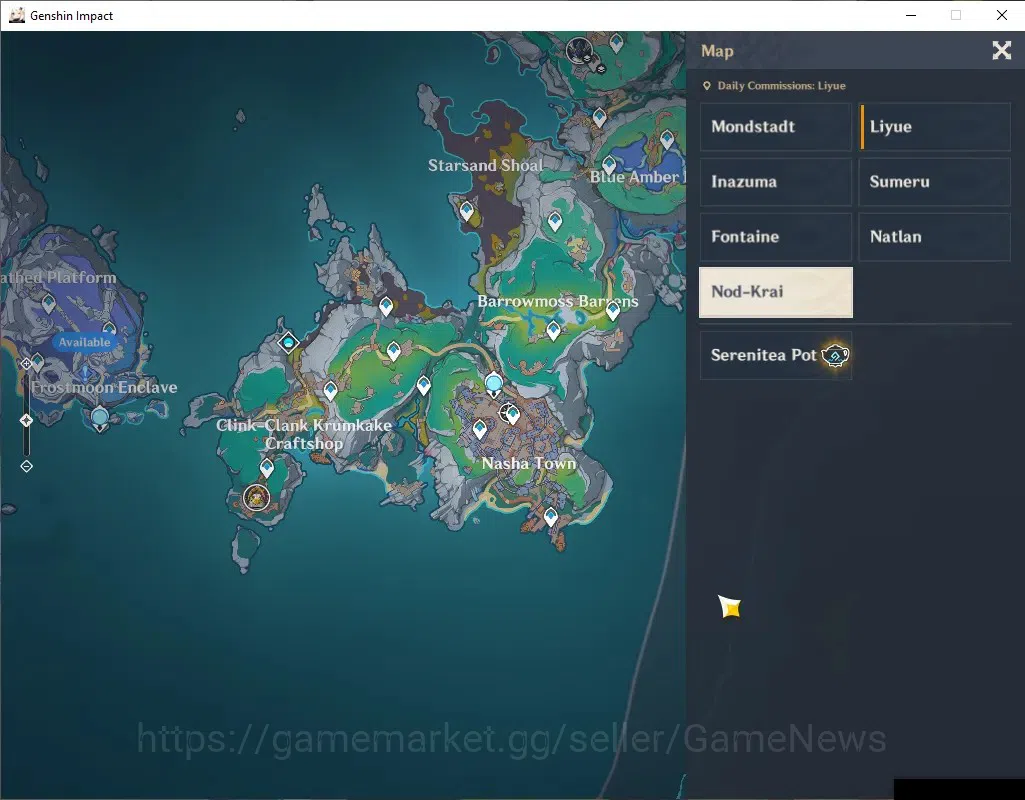The image size is (1025, 800).
Task: Close the Map region panel
Action: coord(1001,50)
